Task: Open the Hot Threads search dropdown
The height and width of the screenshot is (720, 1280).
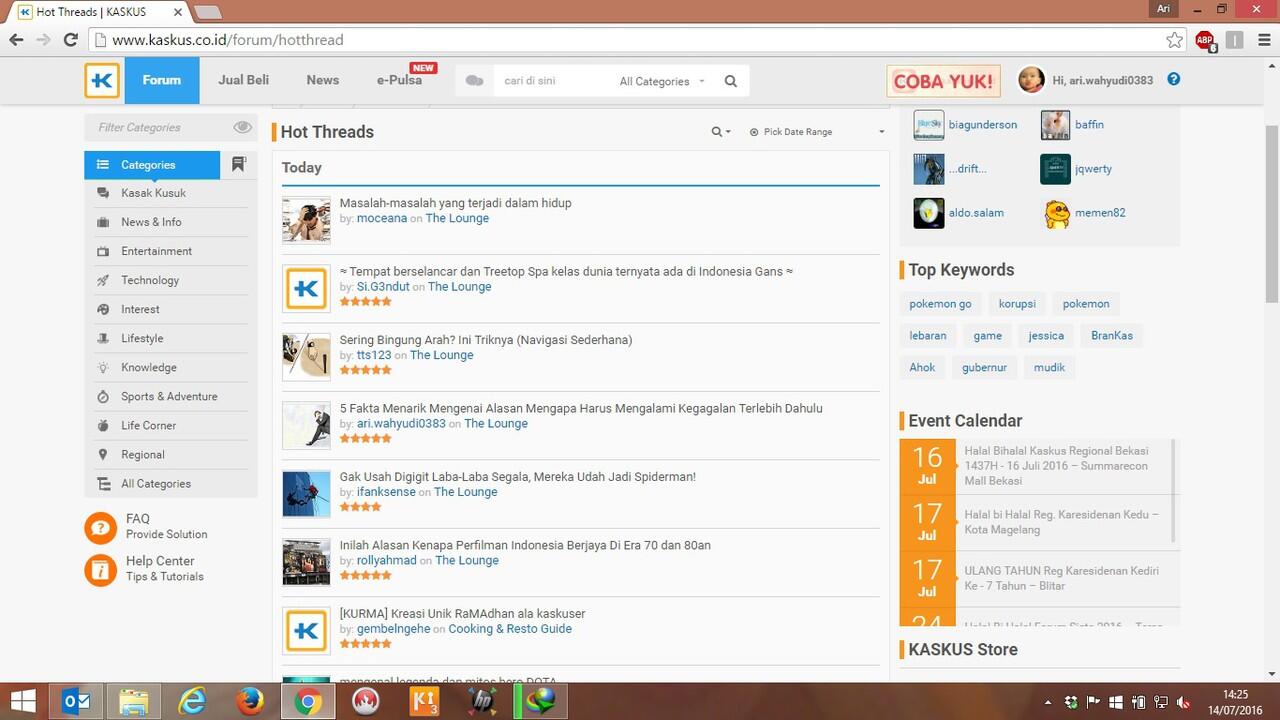Action: click(720, 132)
